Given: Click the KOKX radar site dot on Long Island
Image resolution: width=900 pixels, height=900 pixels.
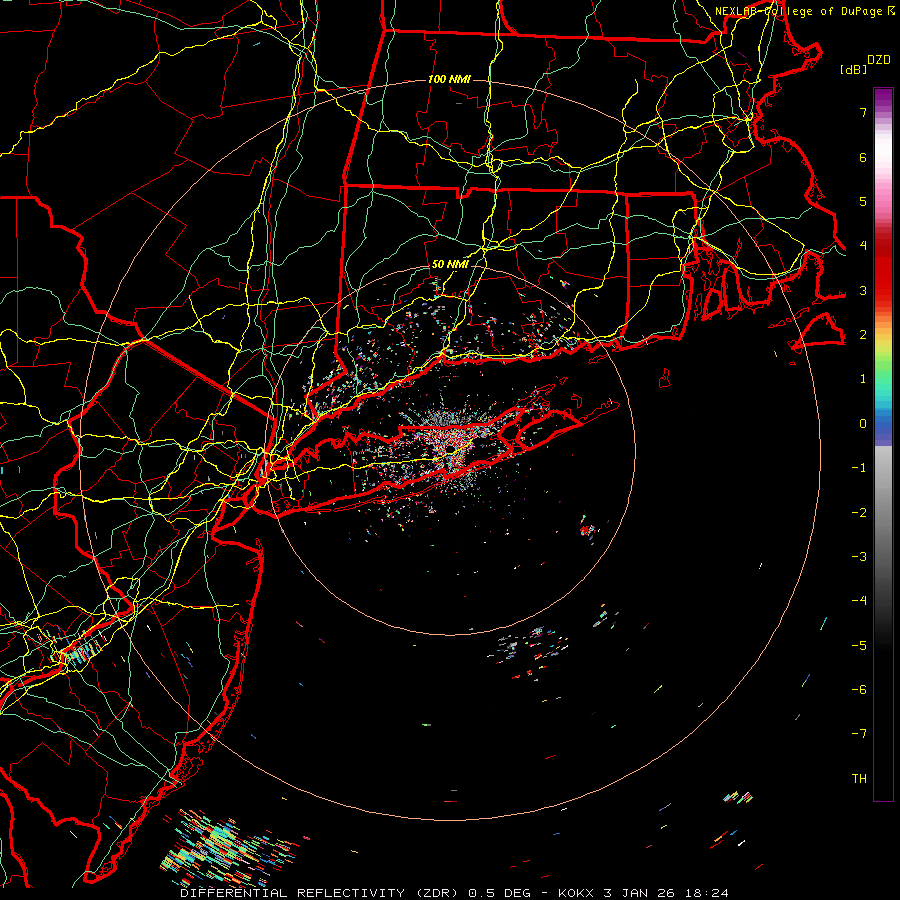Looking at the screenshot, I should tap(451, 447).
